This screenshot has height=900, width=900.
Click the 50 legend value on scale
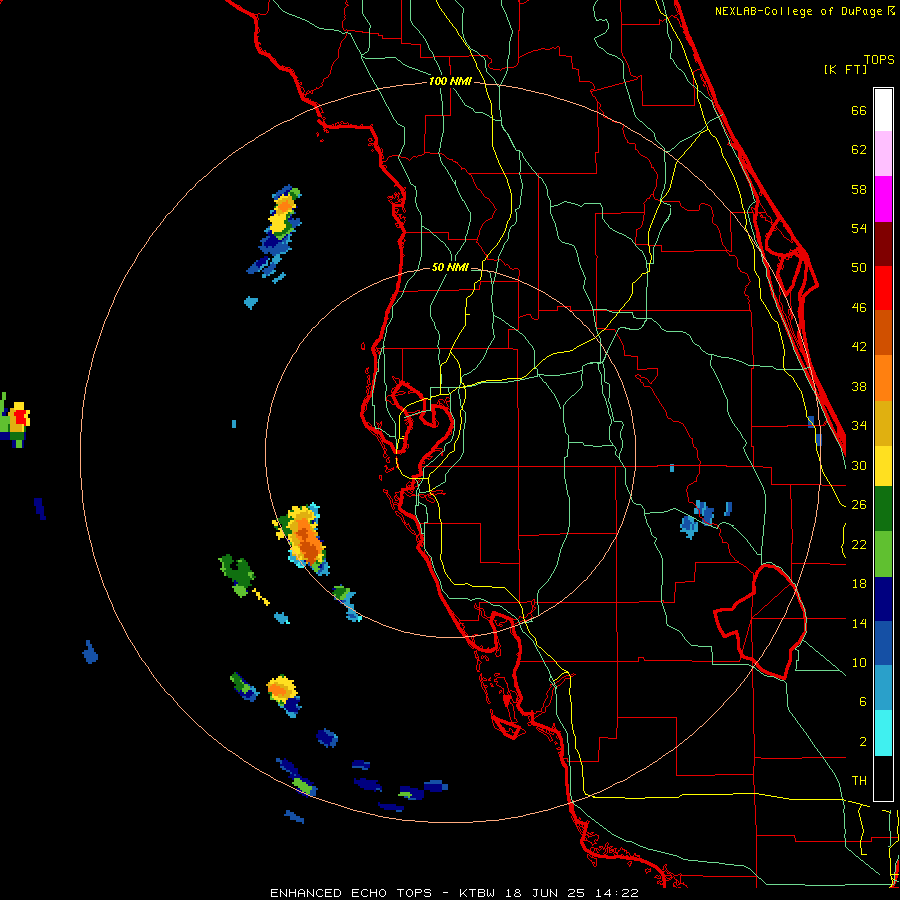[x=859, y=268]
